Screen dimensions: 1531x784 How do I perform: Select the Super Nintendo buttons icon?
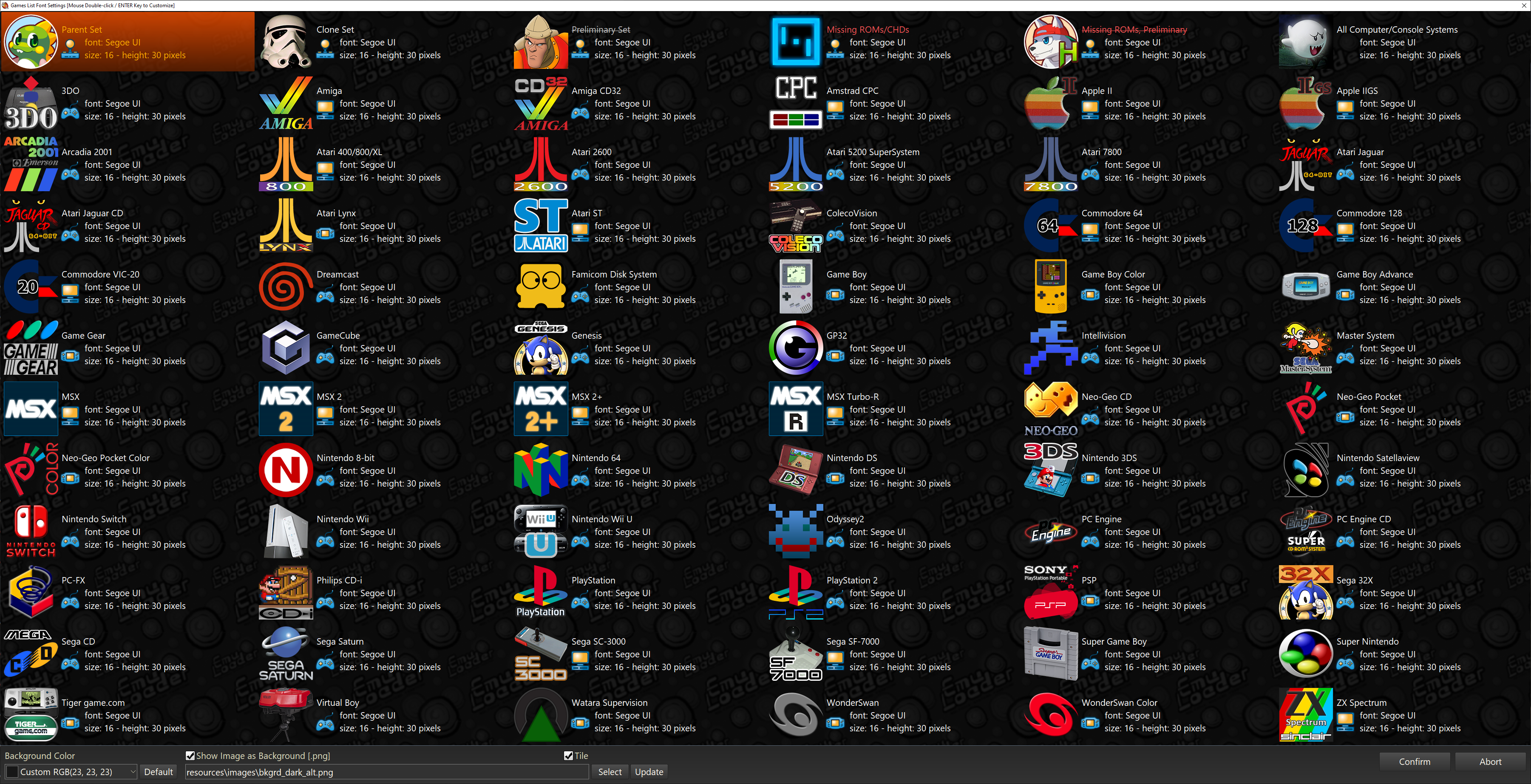click(1305, 654)
